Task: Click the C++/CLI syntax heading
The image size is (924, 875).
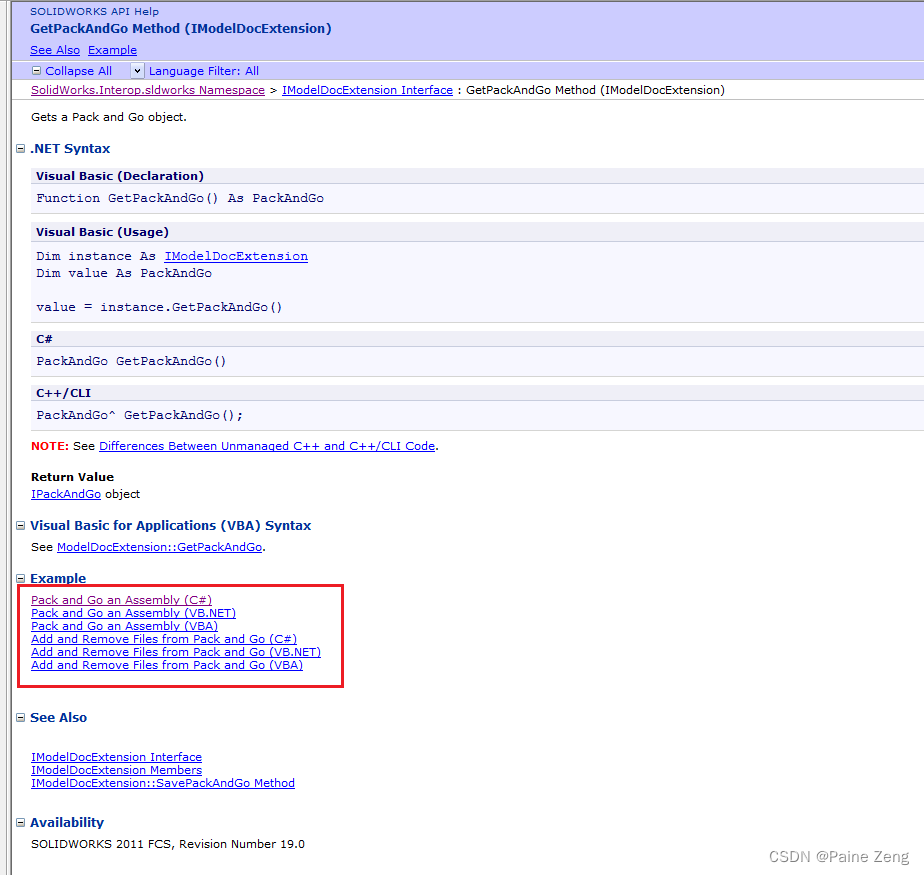Action: [x=63, y=393]
